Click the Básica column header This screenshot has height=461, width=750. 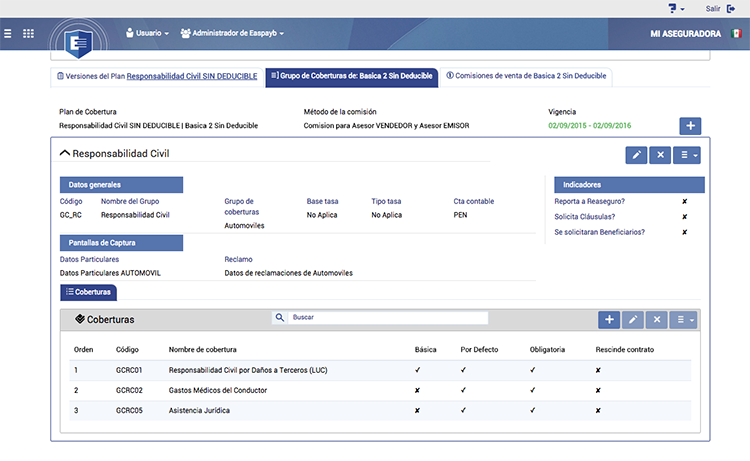tap(425, 350)
